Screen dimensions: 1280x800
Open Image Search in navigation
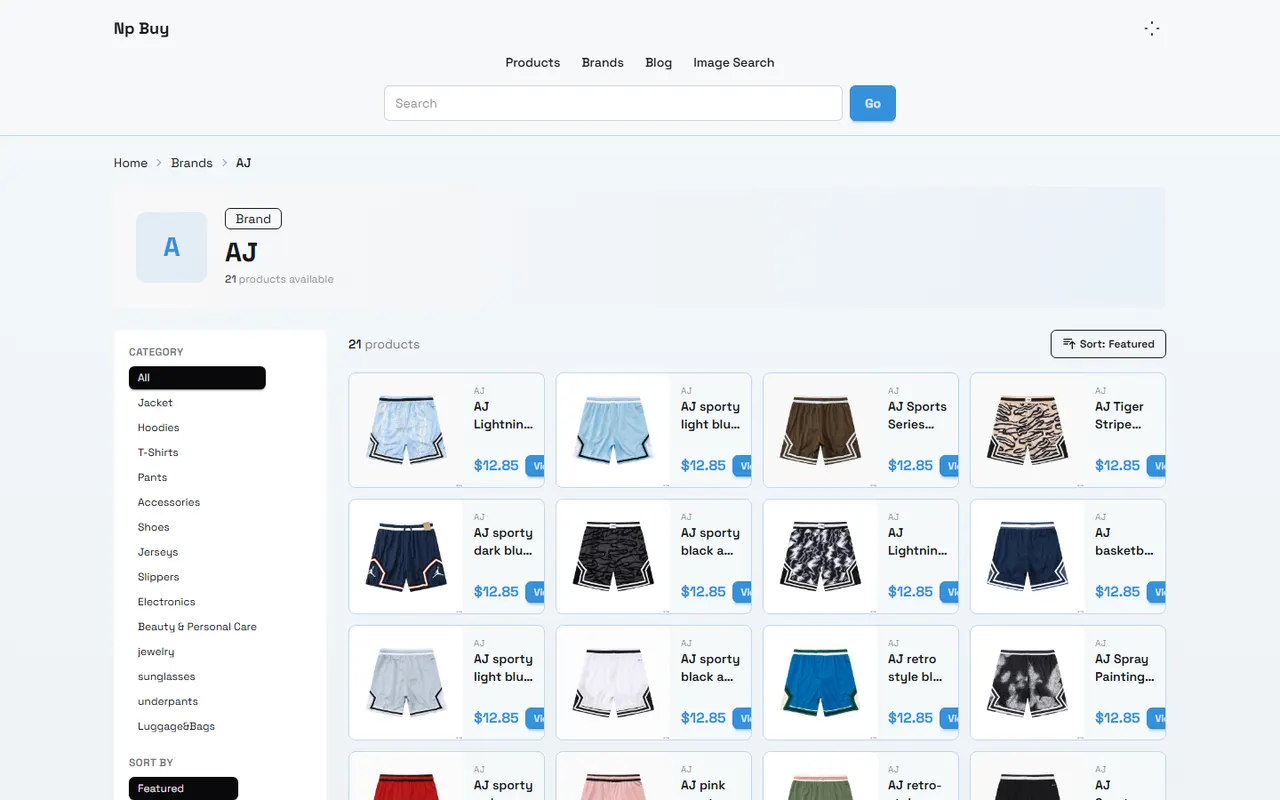[x=734, y=62]
